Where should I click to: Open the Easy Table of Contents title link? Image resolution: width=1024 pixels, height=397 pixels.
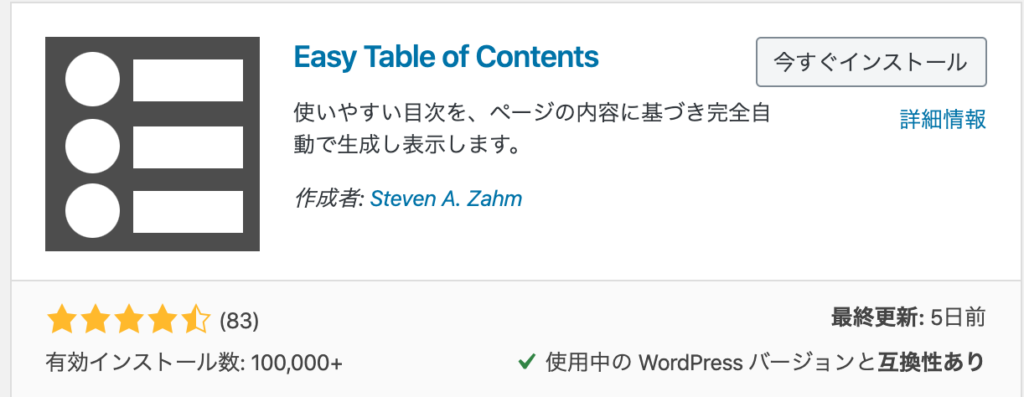click(446, 57)
